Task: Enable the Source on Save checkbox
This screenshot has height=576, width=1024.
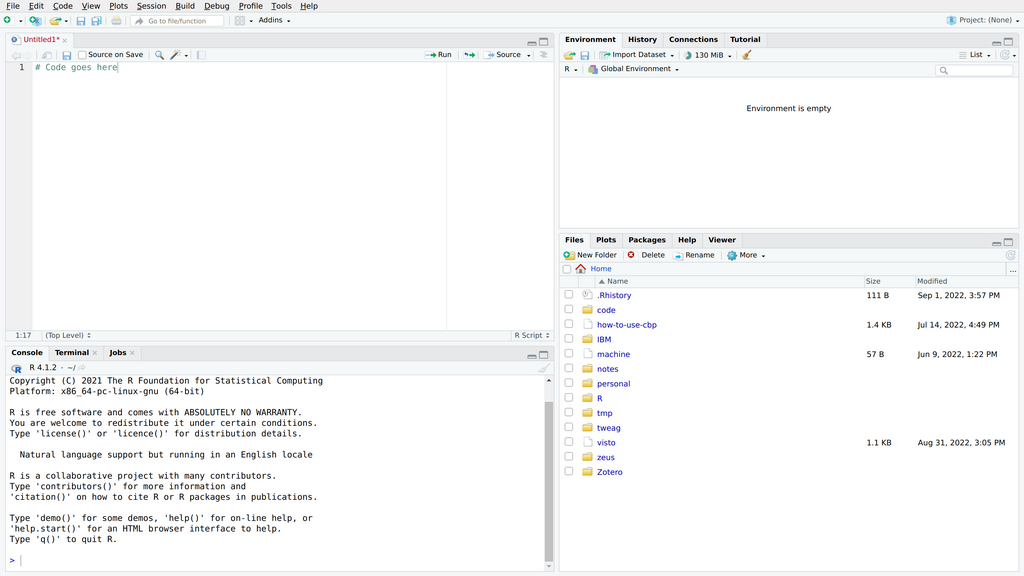Action: point(83,55)
